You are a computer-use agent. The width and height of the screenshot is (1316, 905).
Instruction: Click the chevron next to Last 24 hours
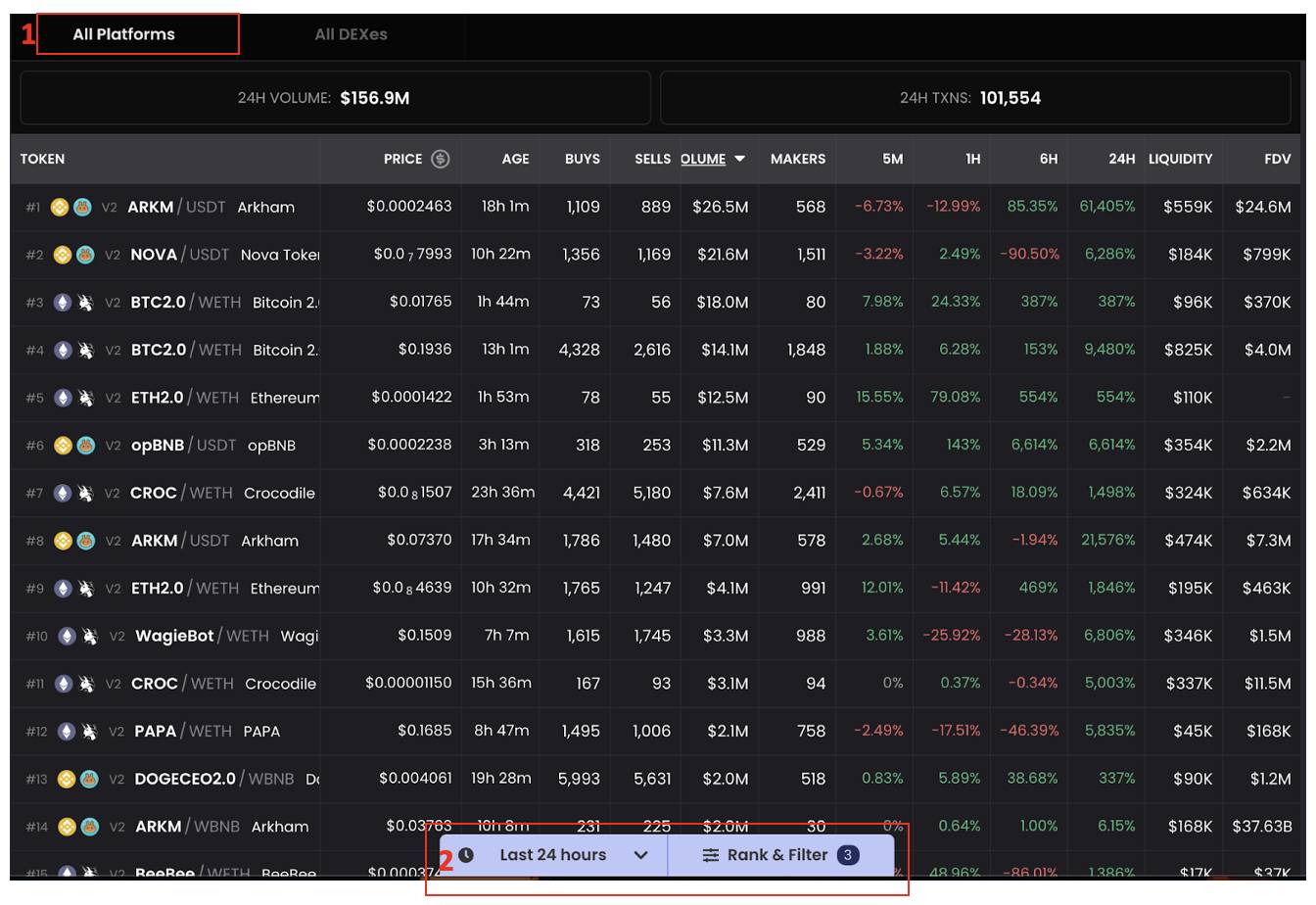pyautogui.click(x=640, y=855)
